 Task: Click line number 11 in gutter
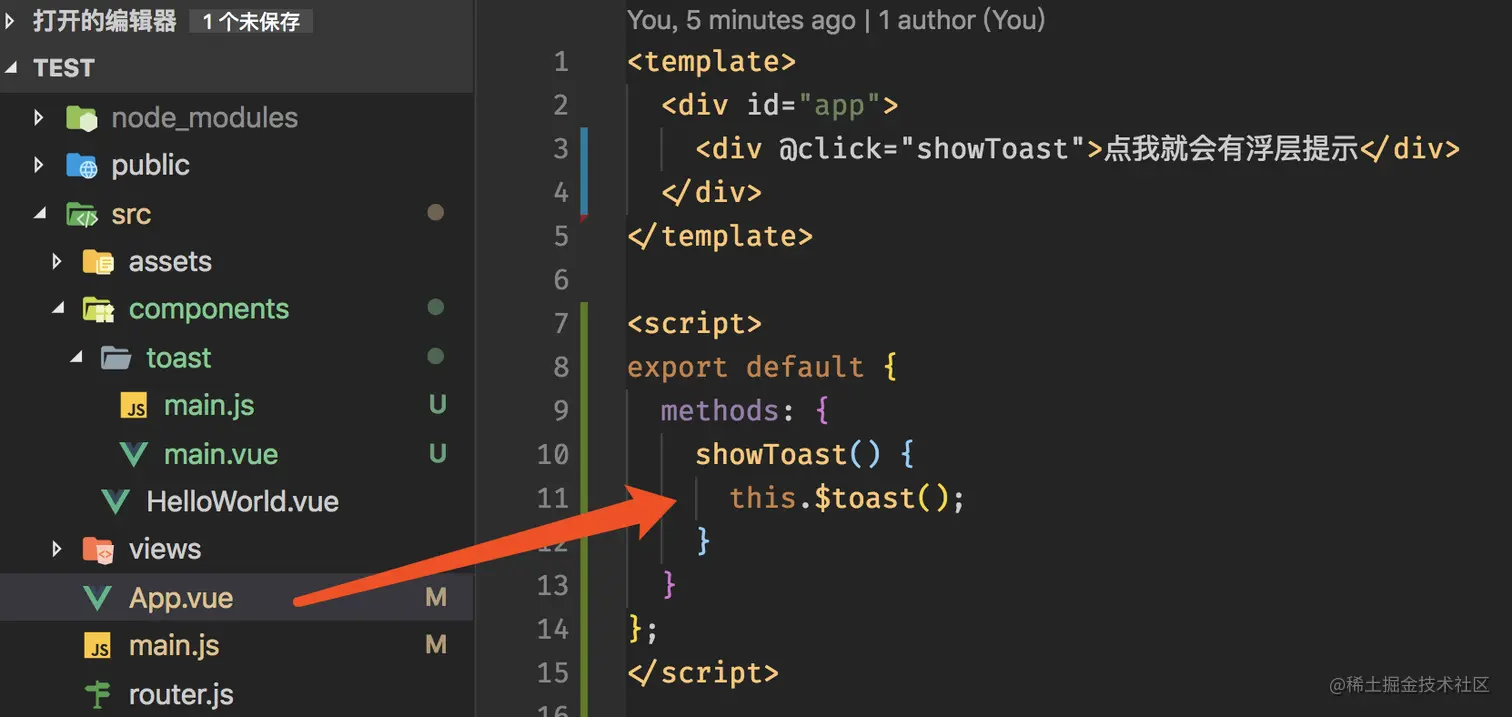(x=553, y=498)
